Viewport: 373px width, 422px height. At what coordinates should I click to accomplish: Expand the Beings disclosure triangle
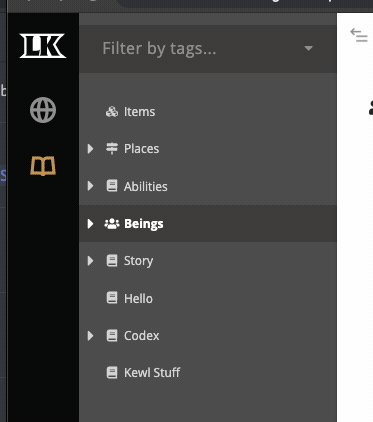pyautogui.click(x=90, y=224)
